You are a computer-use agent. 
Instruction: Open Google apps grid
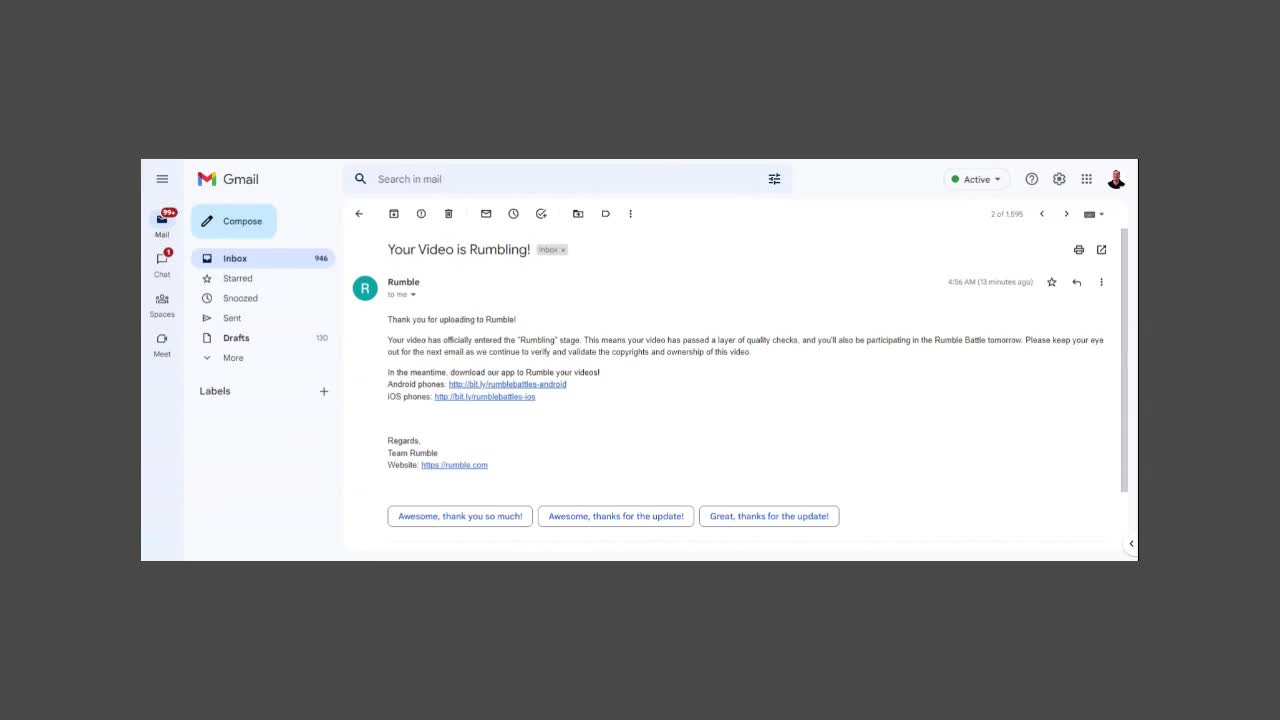(x=1087, y=179)
